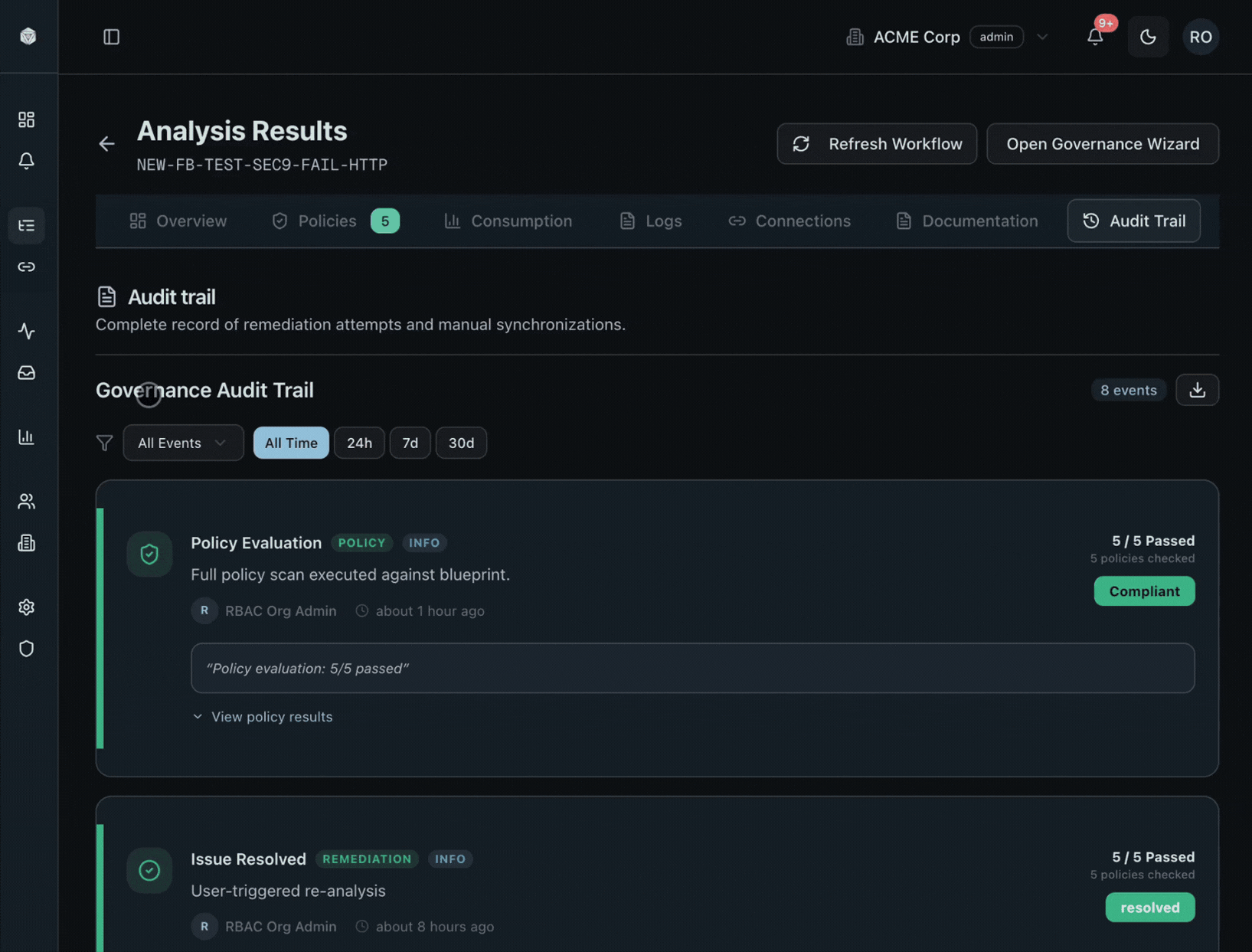The width and height of the screenshot is (1252, 952).
Task: Open the analytics bar chart sidebar icon
Action: (26, 437)
